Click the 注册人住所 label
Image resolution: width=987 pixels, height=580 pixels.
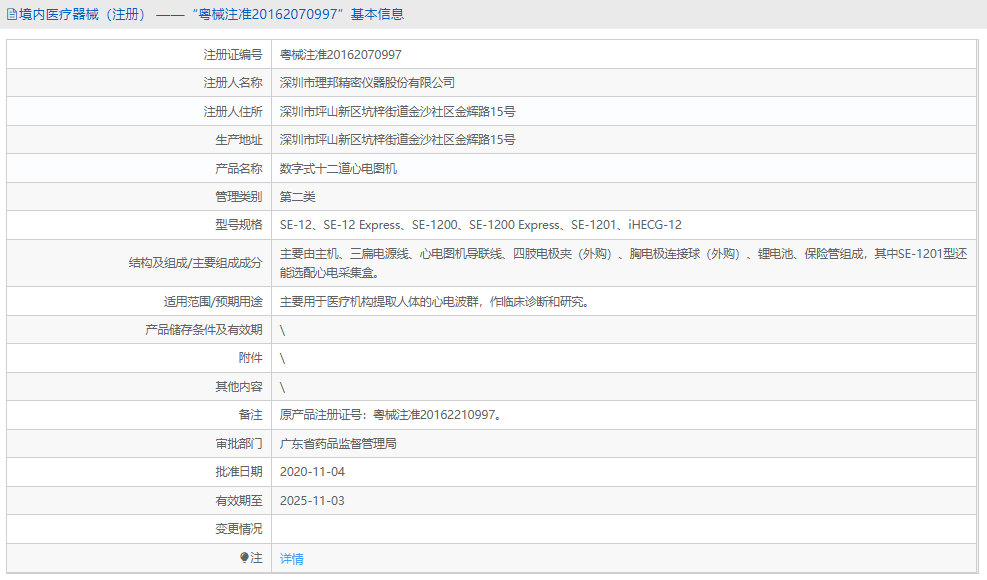tap(232, 111)
